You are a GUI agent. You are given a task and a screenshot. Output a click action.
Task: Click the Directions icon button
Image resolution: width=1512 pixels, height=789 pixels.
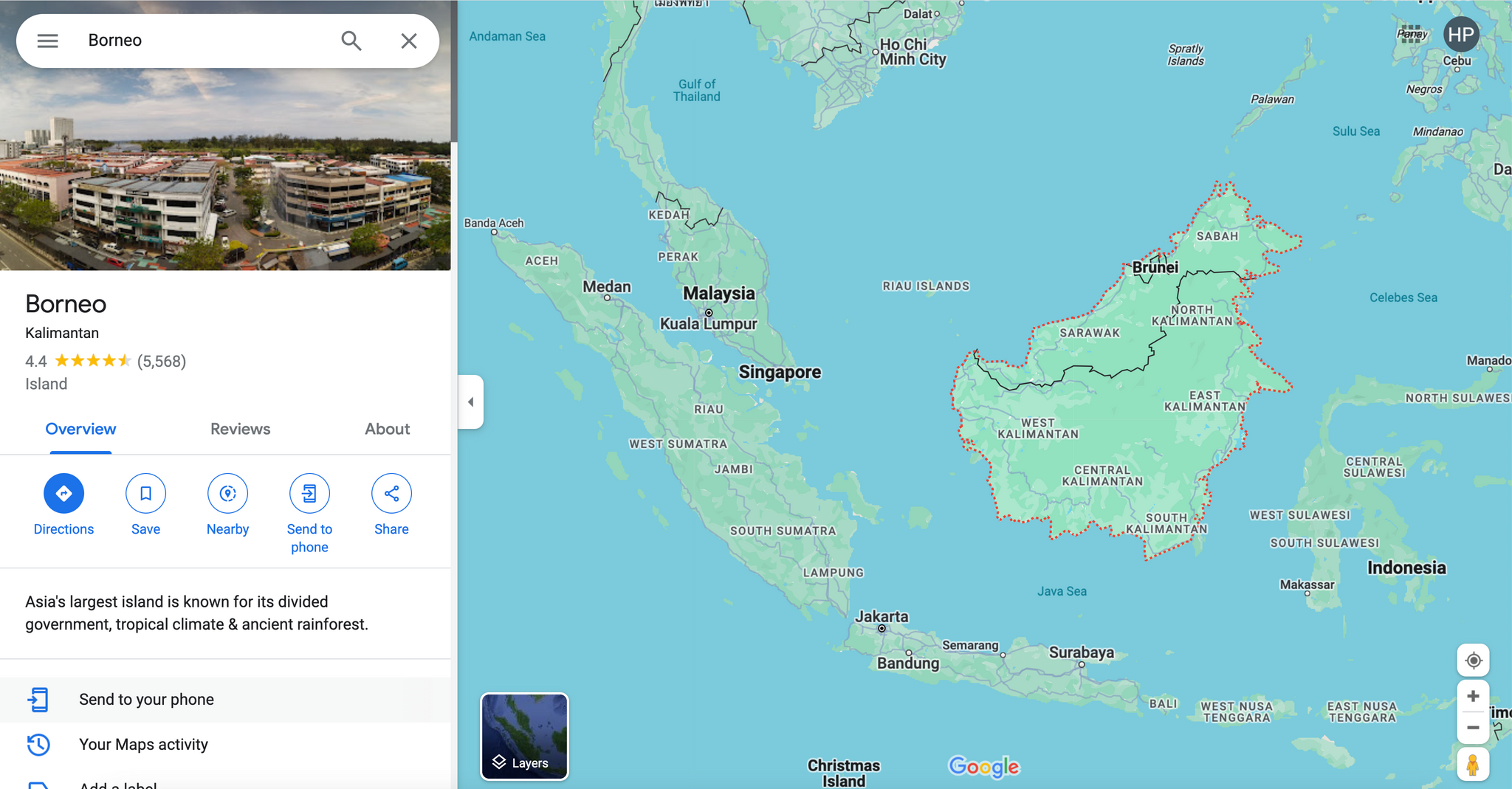[x=63, y=493]
